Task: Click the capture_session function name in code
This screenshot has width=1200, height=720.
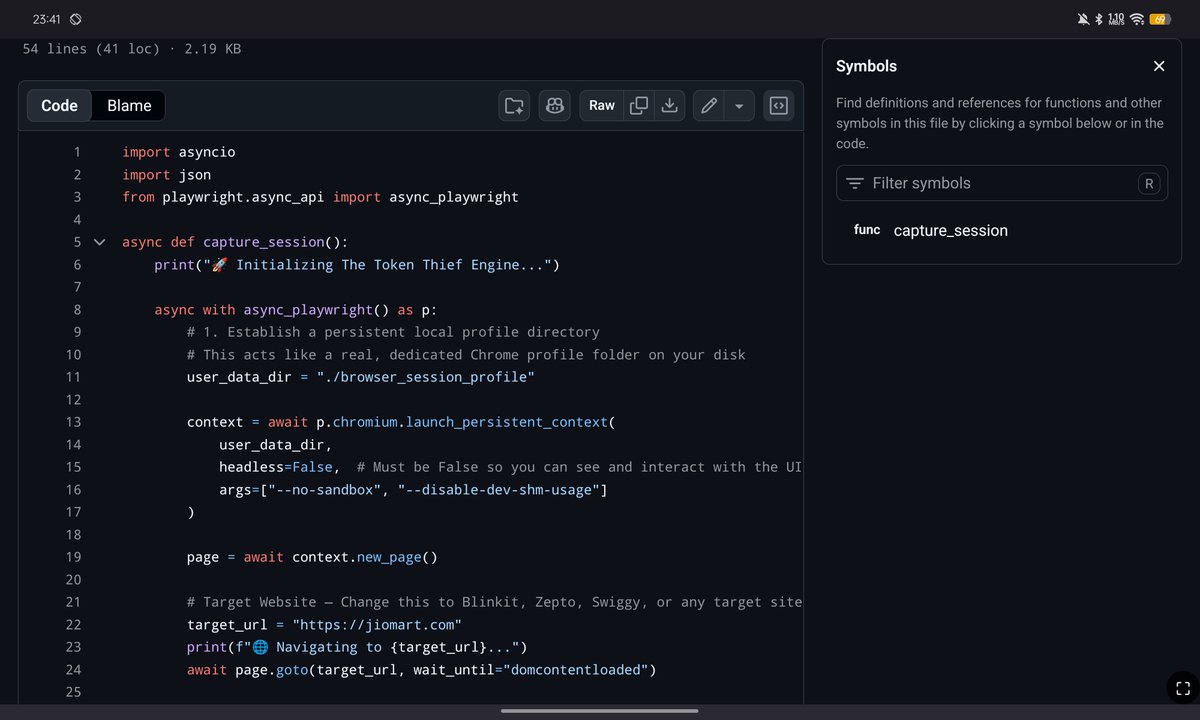Action: point(264,242)
